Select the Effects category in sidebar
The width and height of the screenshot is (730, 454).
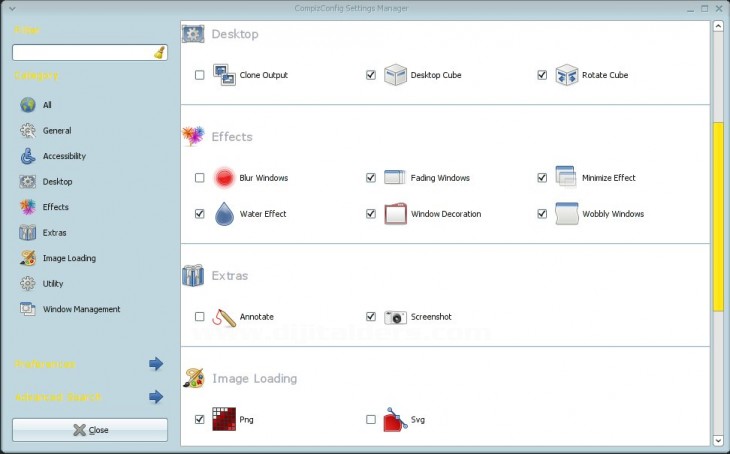click(x=56, y=207)
